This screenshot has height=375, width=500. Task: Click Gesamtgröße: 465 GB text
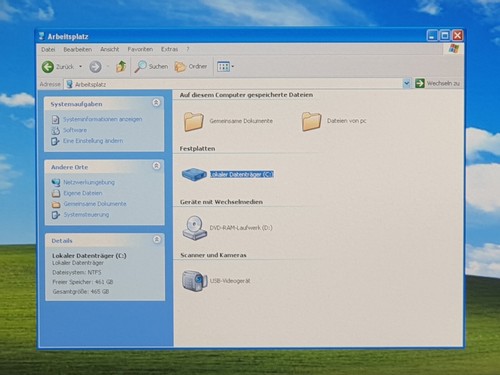[81, 292]
